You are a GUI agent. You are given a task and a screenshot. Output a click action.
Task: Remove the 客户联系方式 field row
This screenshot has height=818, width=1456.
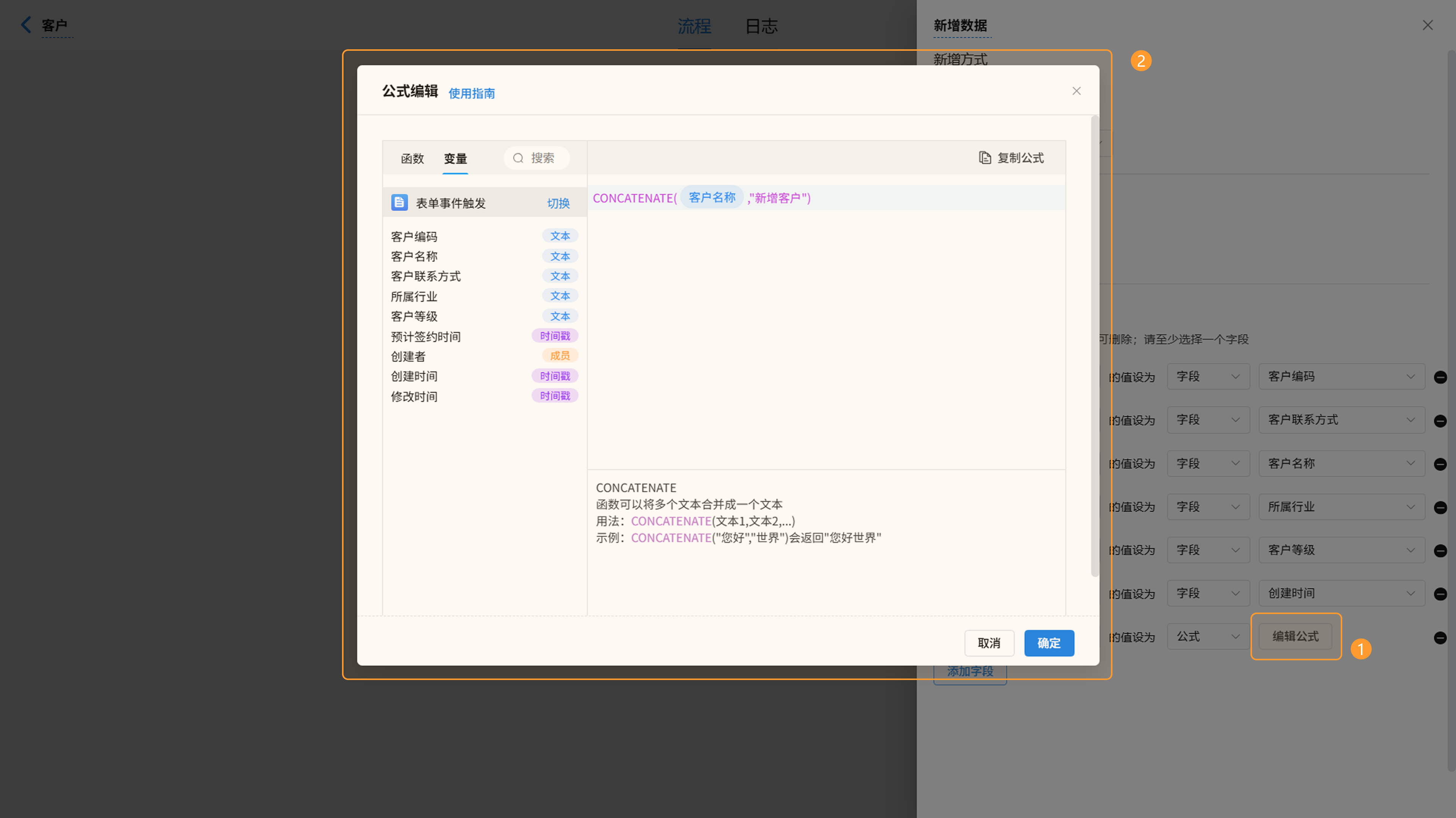tap(1440, 420)
